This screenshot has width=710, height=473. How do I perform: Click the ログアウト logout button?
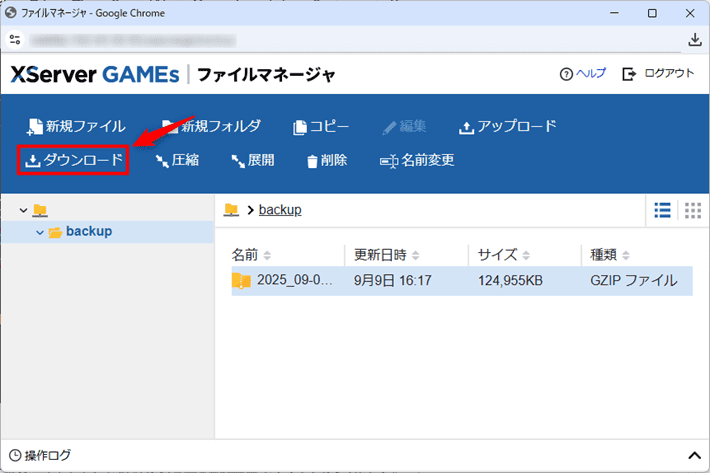[x=658, y=74]
